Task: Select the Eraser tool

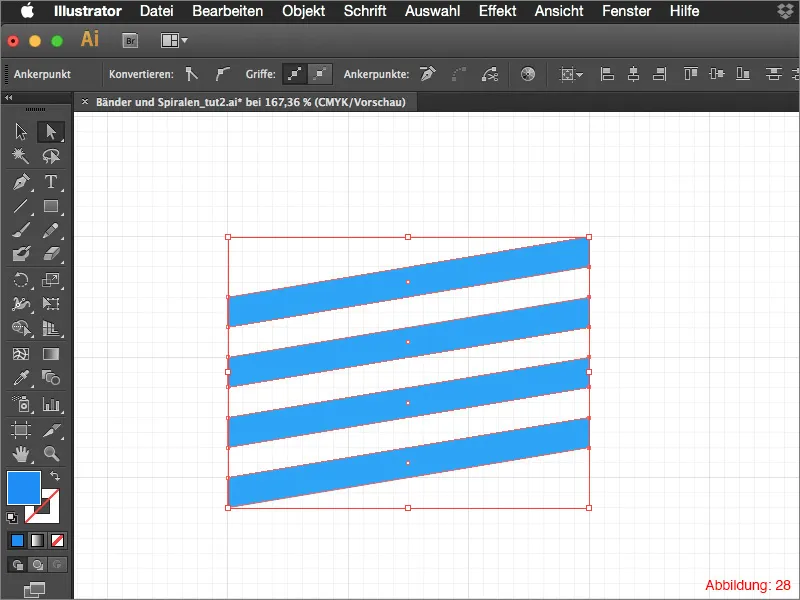Action: click(51, 254)
